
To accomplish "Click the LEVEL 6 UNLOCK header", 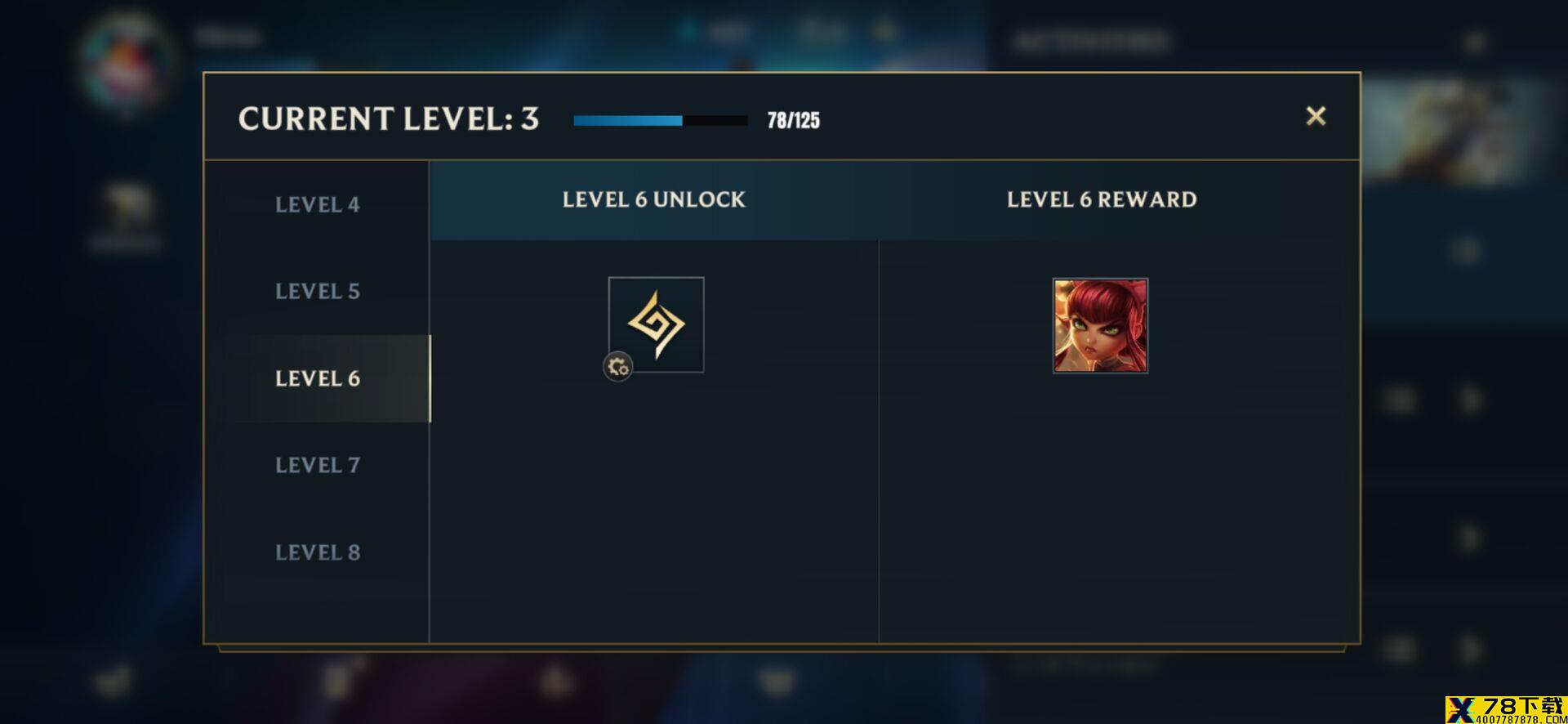I will 653,199.
